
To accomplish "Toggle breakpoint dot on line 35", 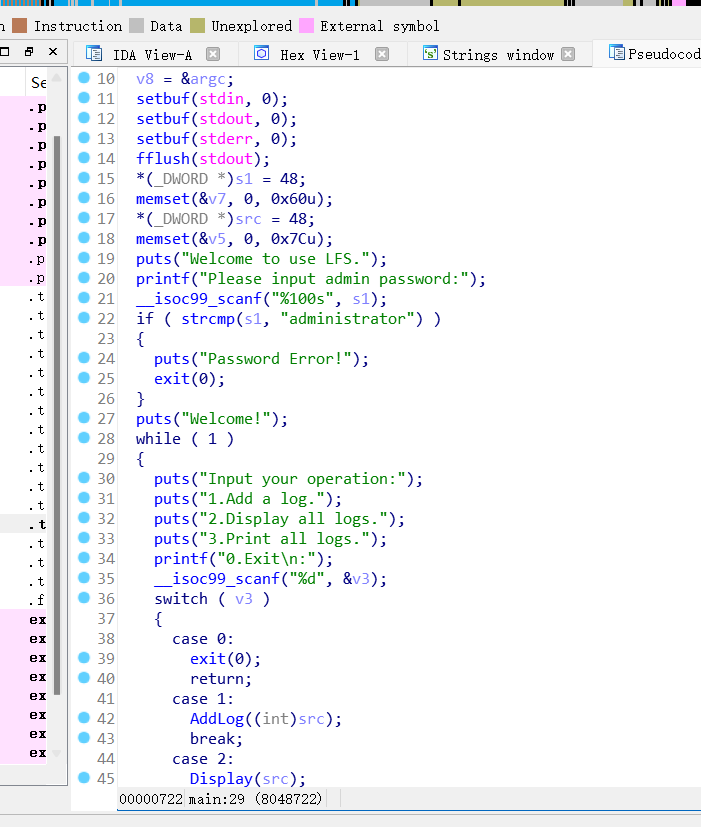I will coord(84,578).
